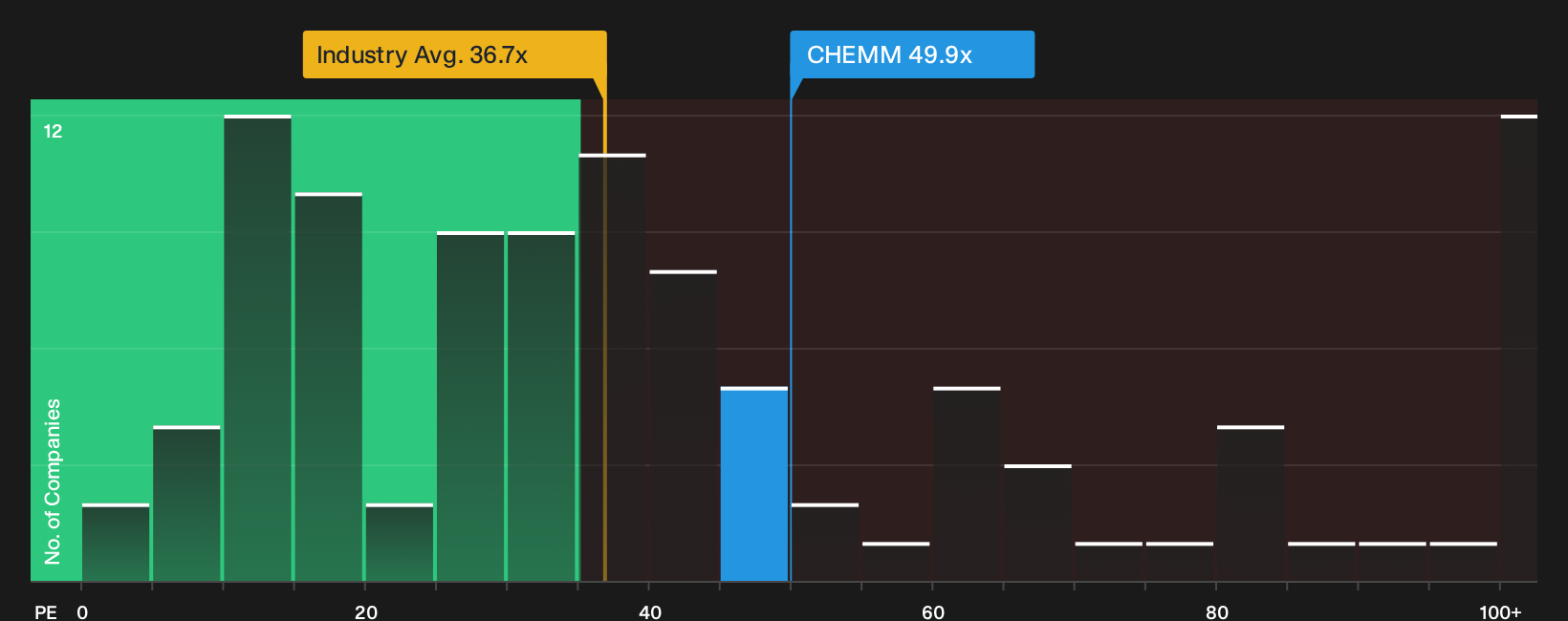Click the 40-45 PE histogram bar
Image resolution: width=1568 pixels, height=621 pixels.
click(x=684, y=425)
